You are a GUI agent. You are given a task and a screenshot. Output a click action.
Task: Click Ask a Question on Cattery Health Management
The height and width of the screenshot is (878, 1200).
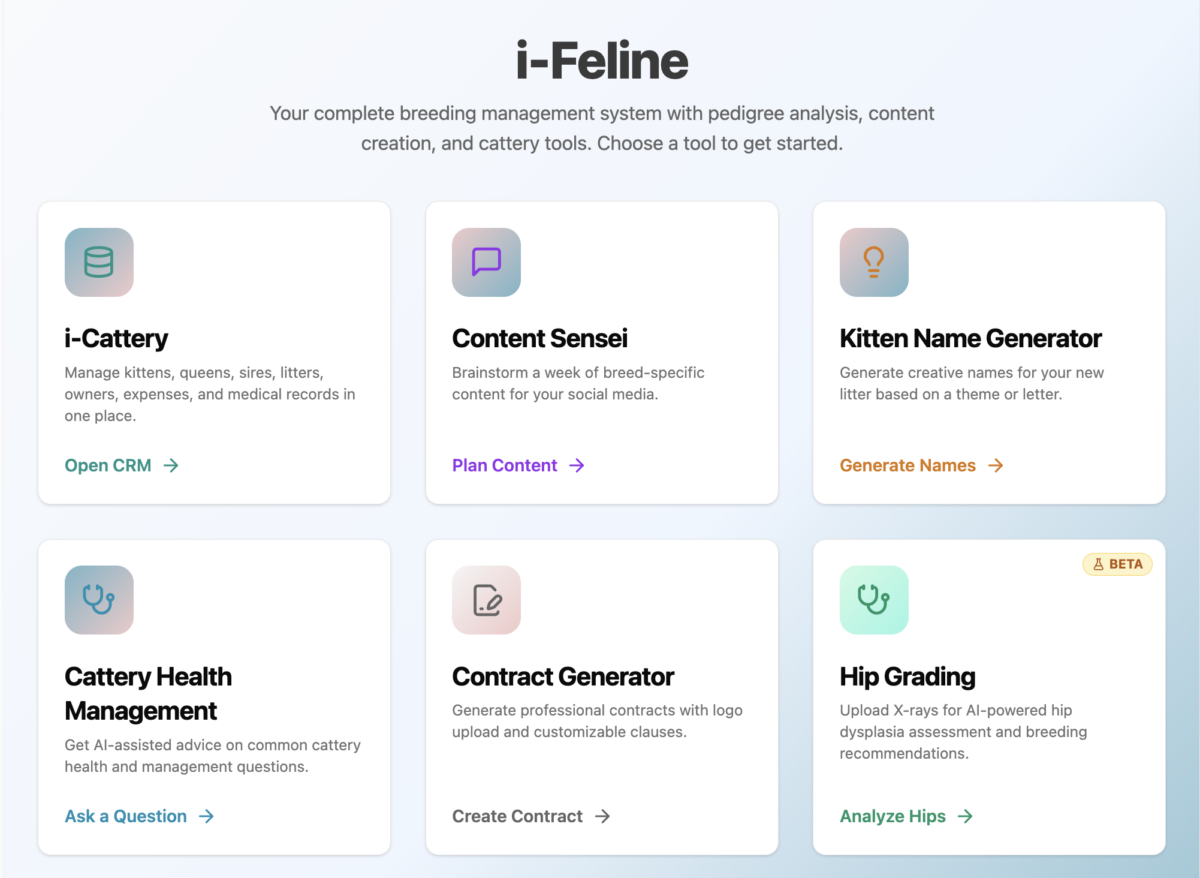(x=125, y=816)
